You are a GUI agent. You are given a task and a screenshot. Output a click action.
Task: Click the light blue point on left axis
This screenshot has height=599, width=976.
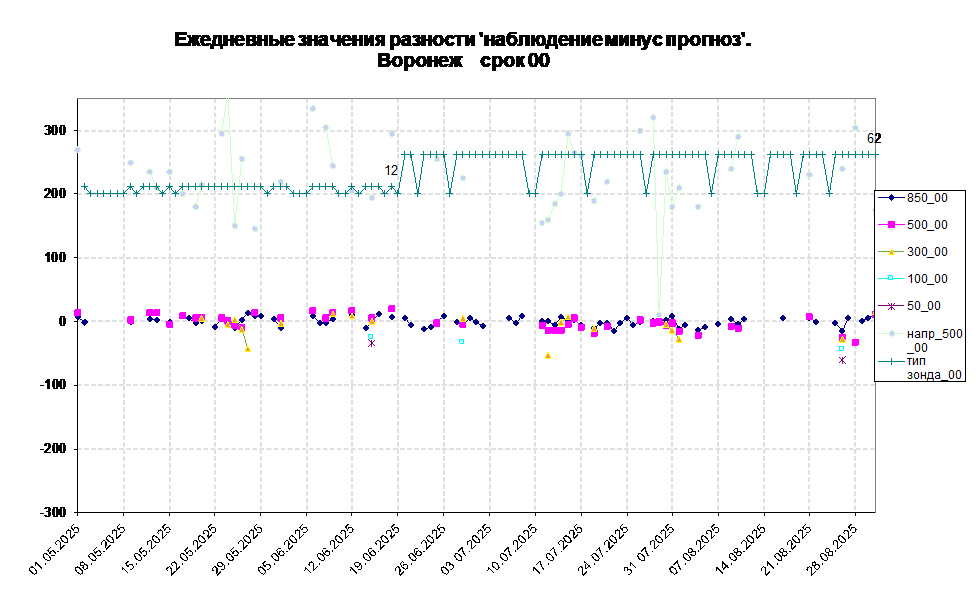78,149
